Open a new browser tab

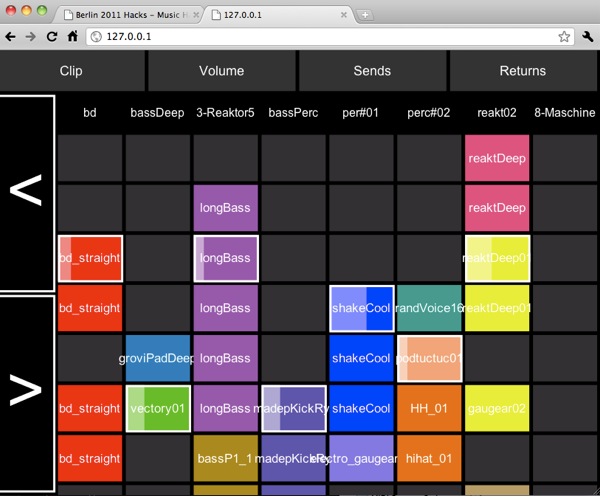tap(365, 15)
